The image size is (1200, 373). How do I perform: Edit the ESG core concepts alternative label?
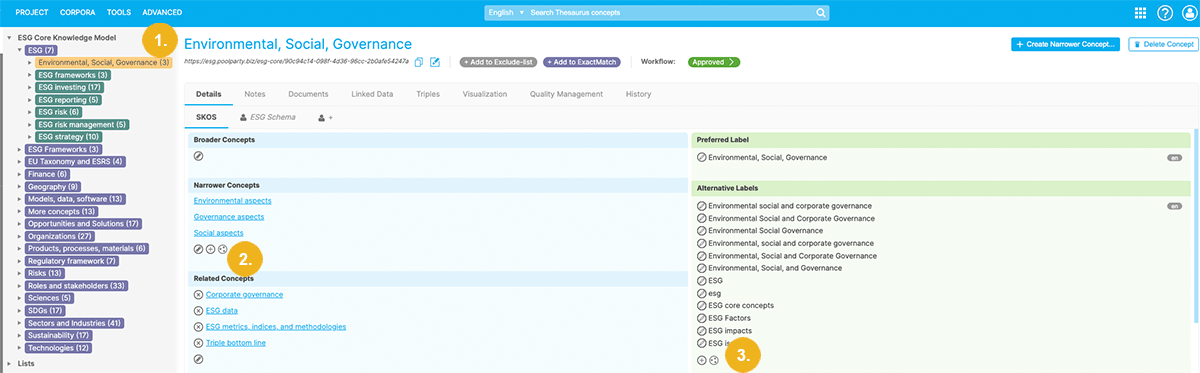click(x=701, y=305)
